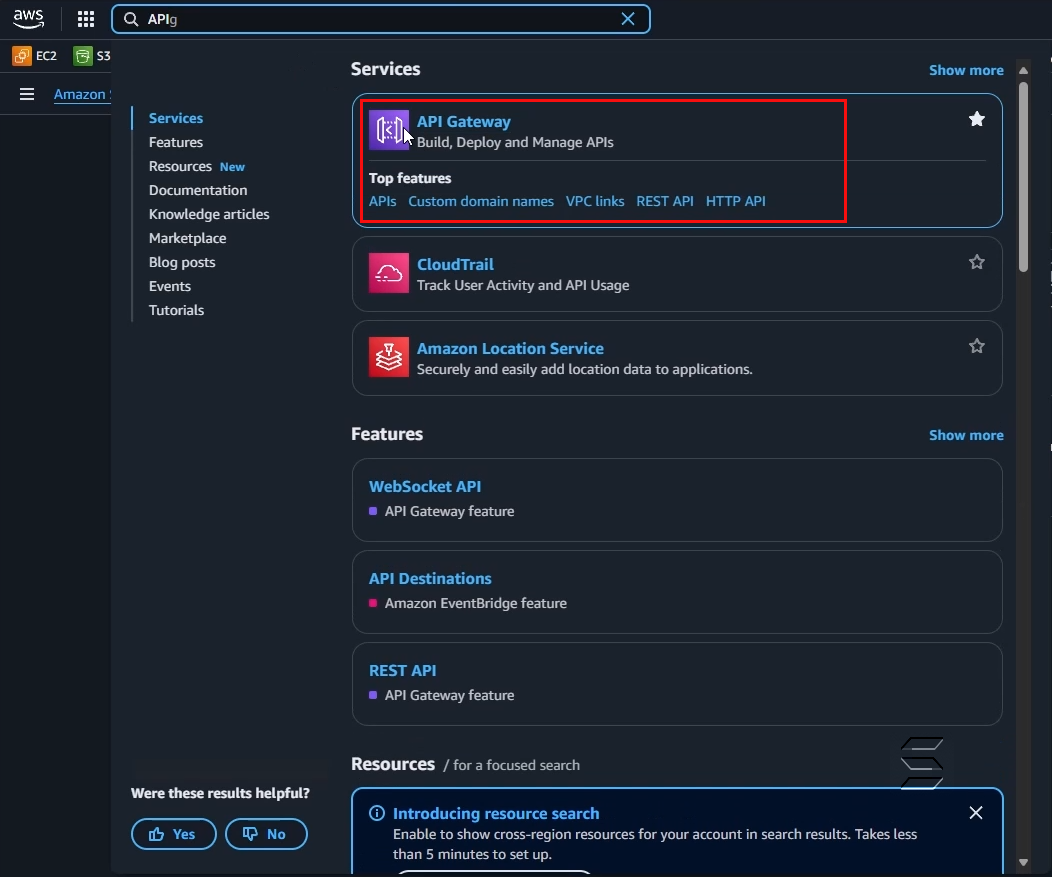The image size is (1052, 877).
Task: Click 'Build, Deploy and Manage APIs' description
Action: [515, 142]
